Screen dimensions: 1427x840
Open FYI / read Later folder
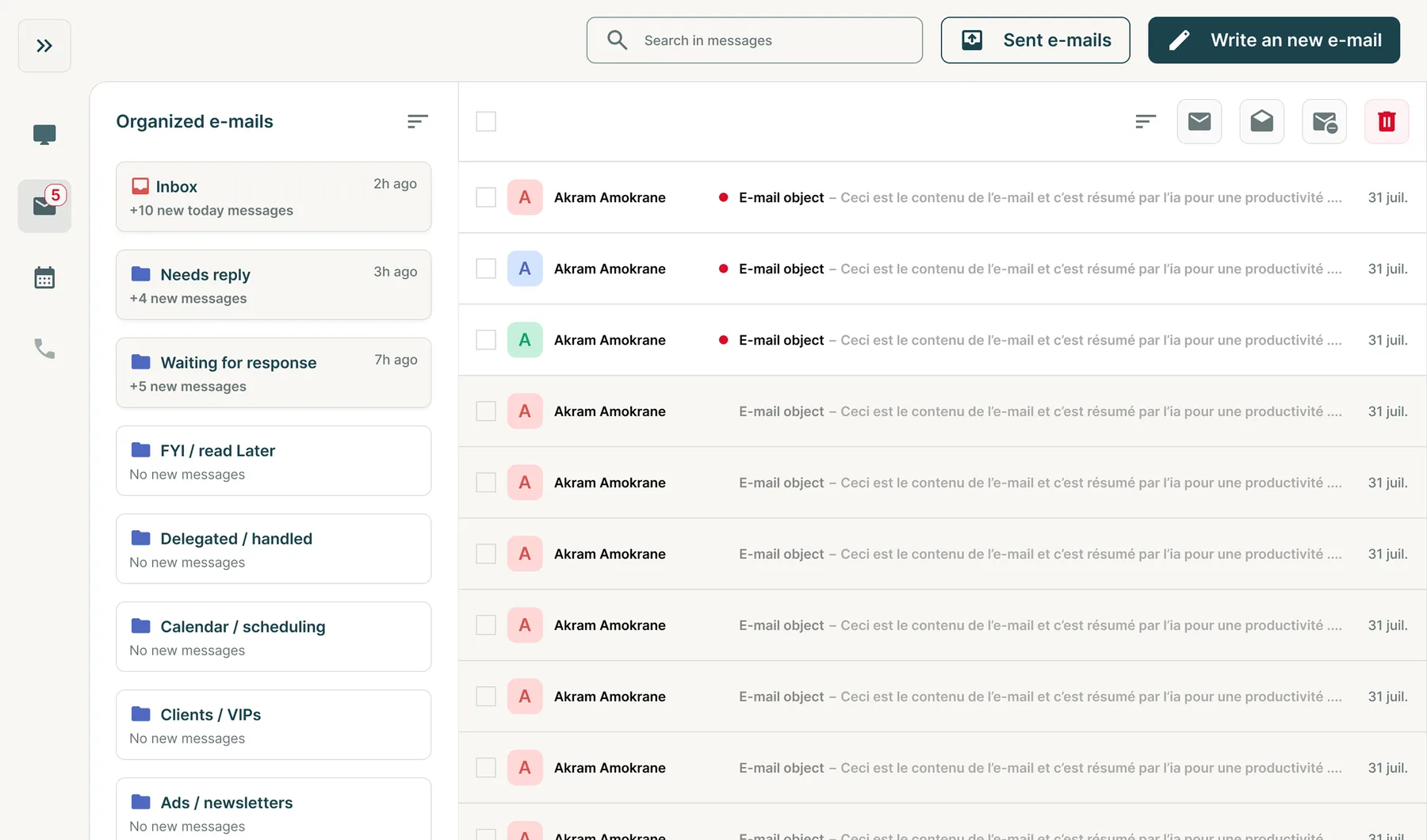274,461
